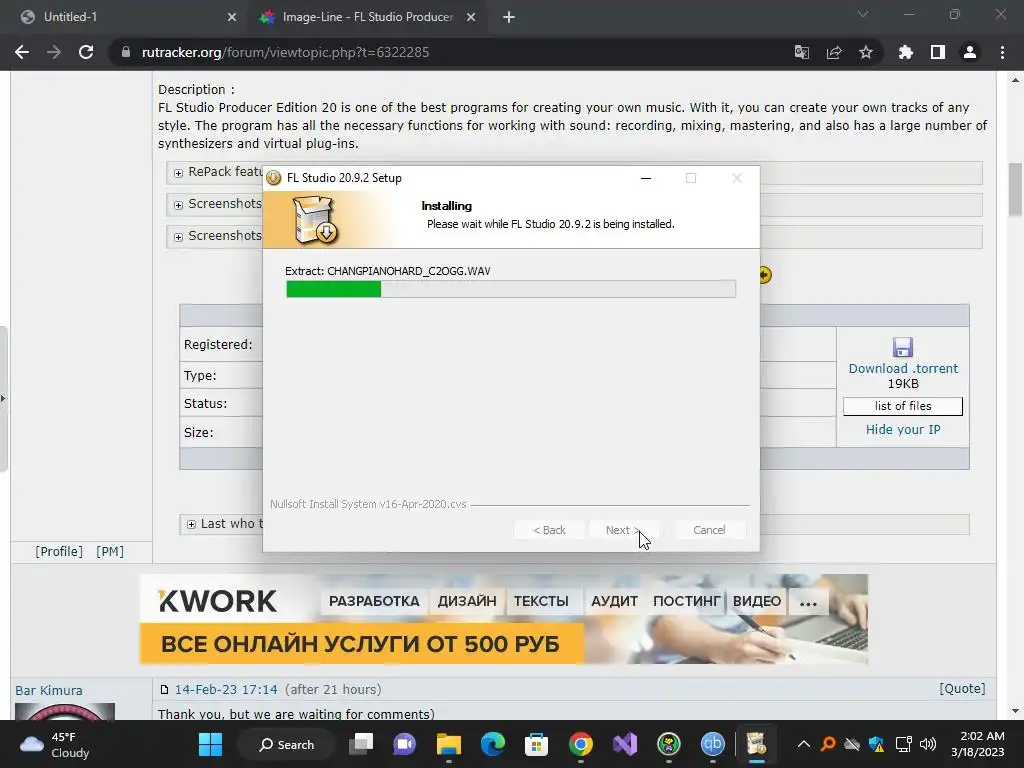The height and width of the screenshot is (768, 1024).
Task: Close the Image-Line FL Studio tab
Action: [x=471, y=17]
